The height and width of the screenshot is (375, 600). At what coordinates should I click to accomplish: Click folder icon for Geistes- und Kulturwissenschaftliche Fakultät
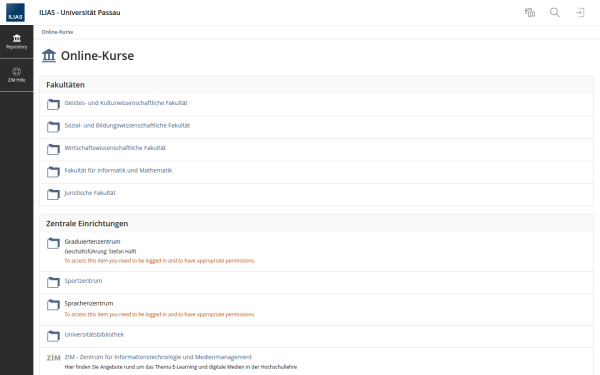53,104
